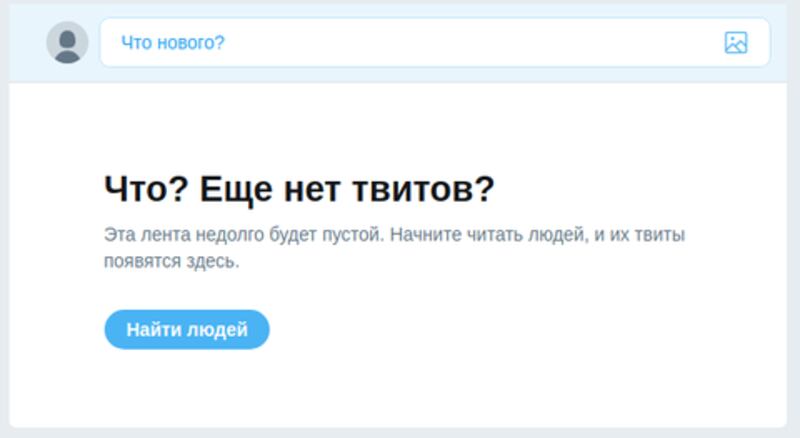This screenshot has width=800, height=438.
Task: Click the mountain picture icon at right edge
Action: click(x=736, y=43)
